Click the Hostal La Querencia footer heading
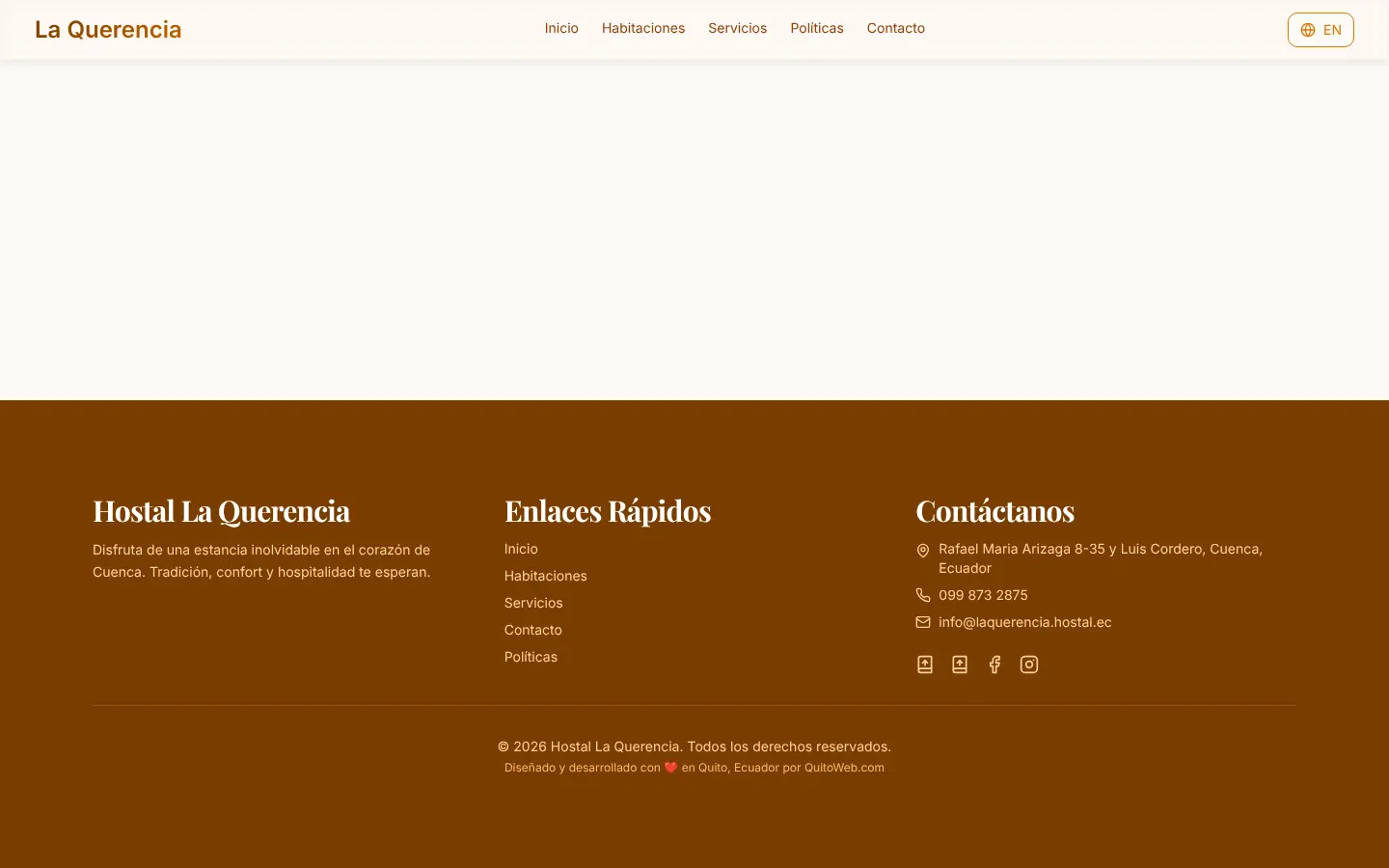1389x868 pixels. click(x=221, y=511)
